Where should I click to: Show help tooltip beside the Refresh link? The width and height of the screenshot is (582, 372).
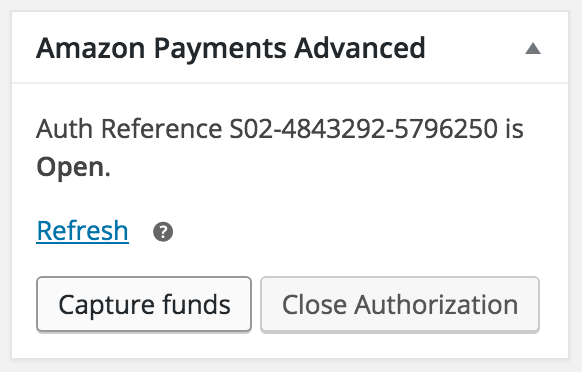tap(163, 232)
